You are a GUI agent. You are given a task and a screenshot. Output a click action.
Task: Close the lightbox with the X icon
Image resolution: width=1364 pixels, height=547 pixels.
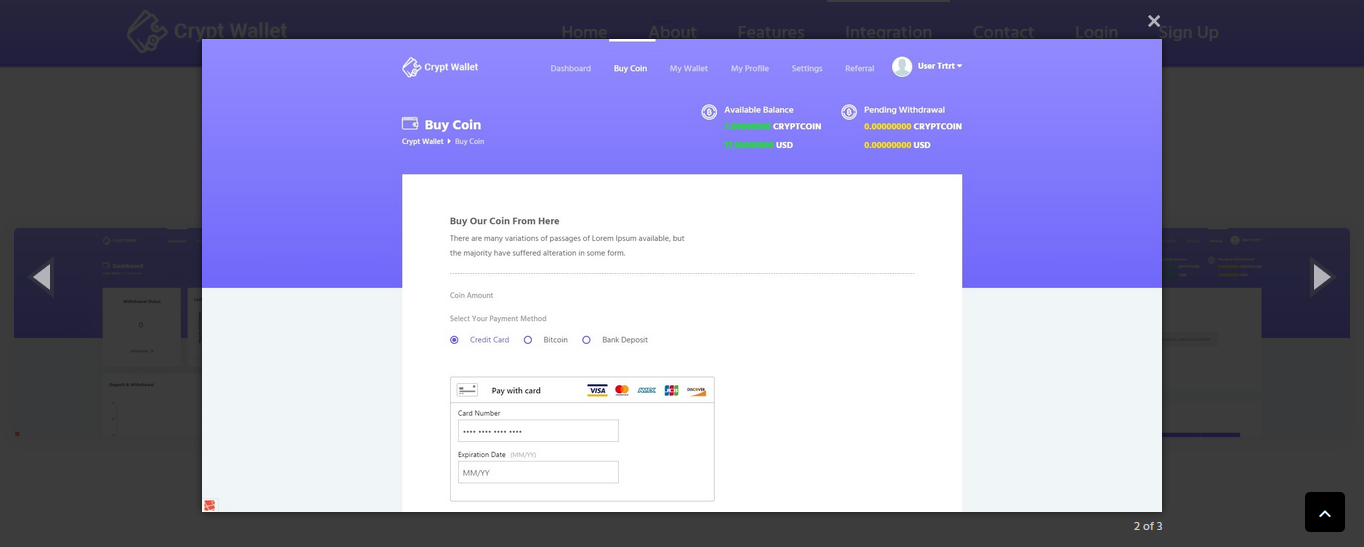tap(1153, 21)
